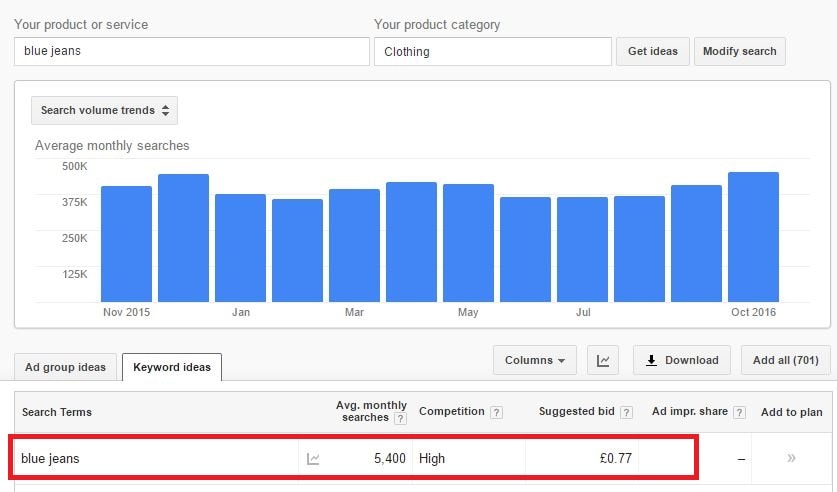Screen dimensions: 837x492
Task: Open trend chart icon in blue jeans row
Action: click(x=313, y=458)
